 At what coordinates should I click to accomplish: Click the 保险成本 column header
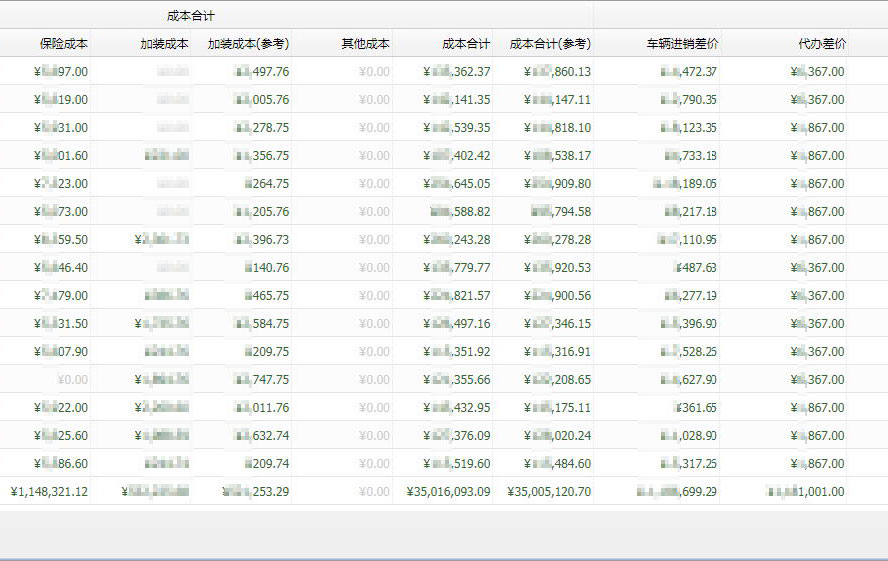(x=63, y=44)
